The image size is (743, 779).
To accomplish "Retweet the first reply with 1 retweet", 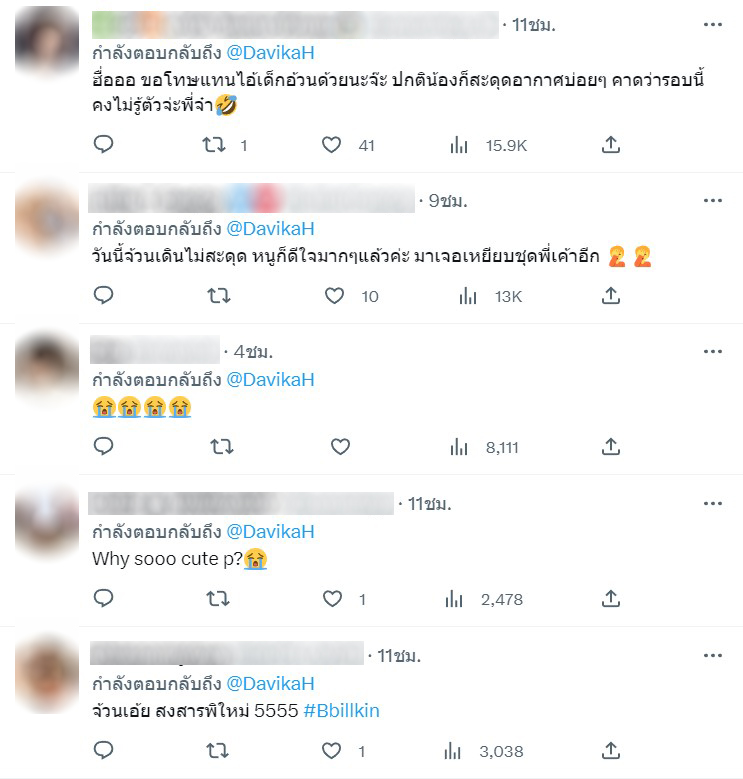I will tap(214, 145).
